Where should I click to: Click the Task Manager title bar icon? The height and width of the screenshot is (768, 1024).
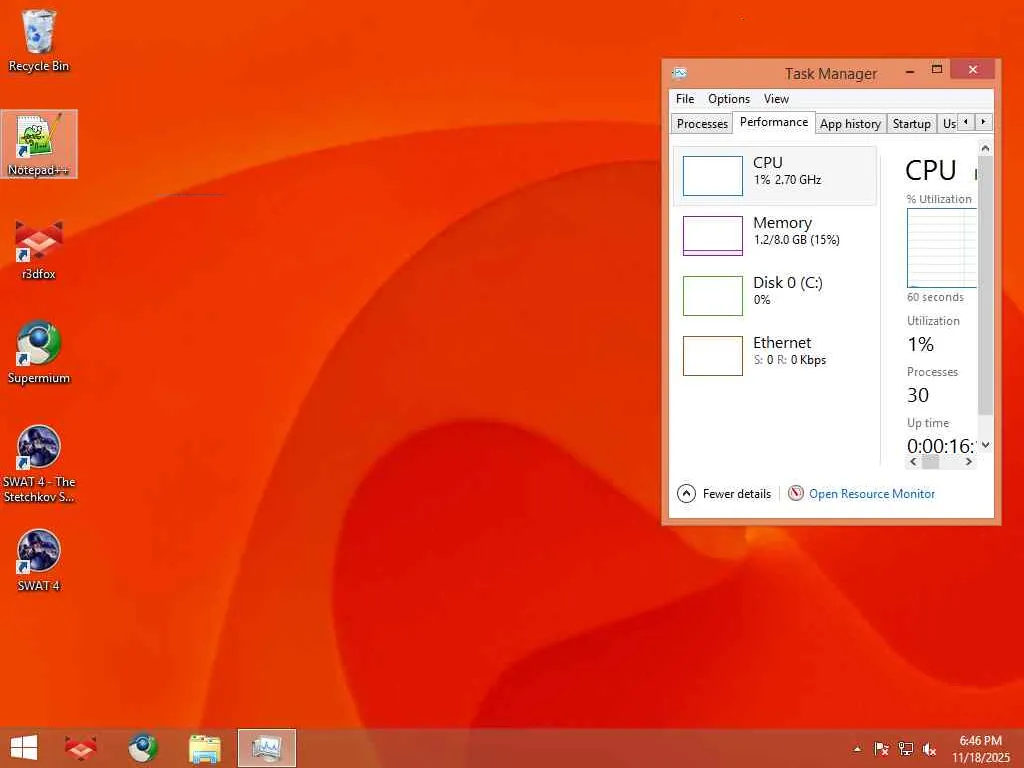(679, 73)
